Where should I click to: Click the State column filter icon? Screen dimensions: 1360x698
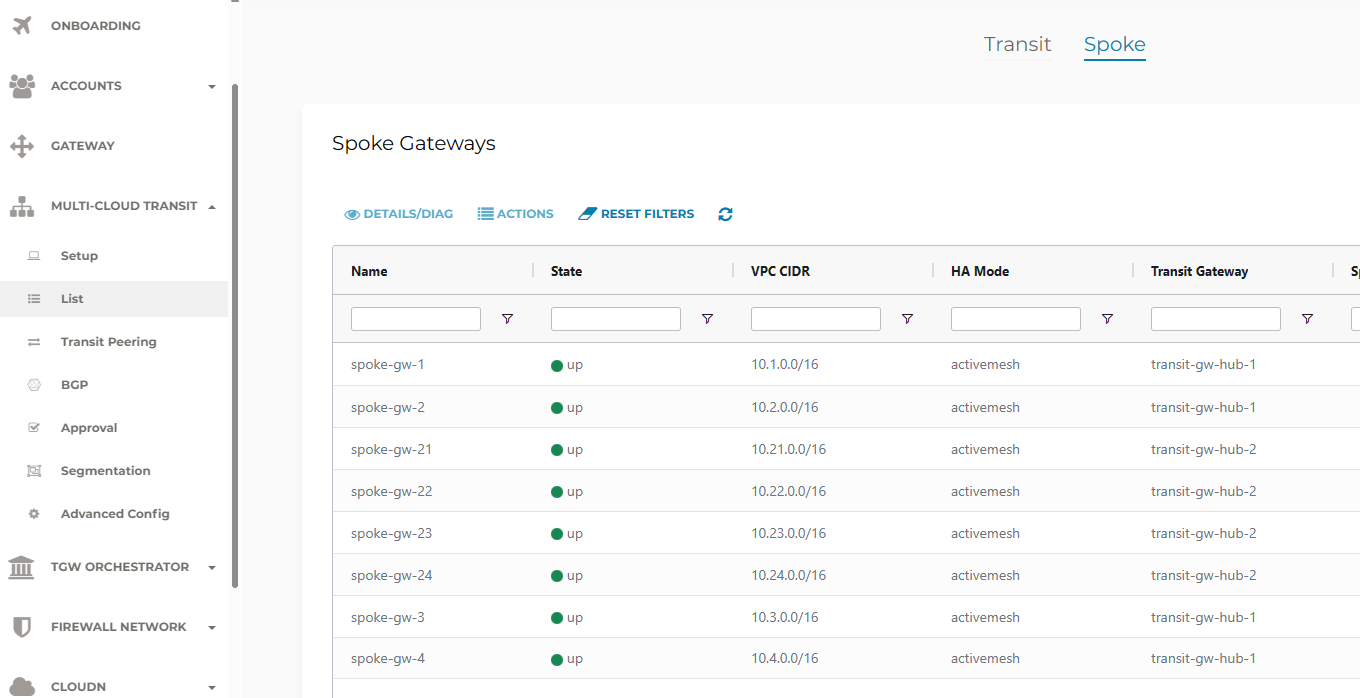tap(707, 319)
